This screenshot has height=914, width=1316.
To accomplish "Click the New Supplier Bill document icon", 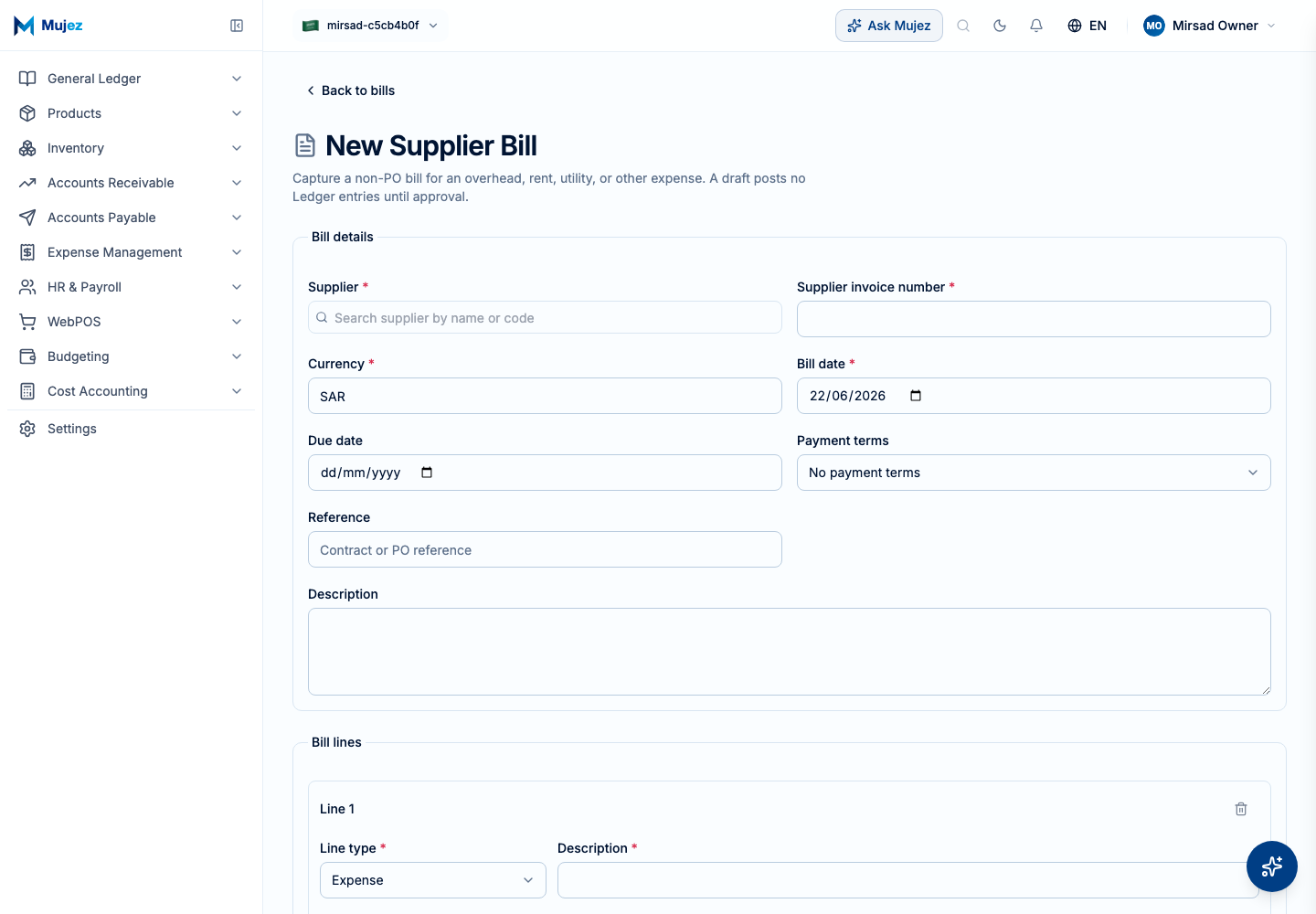I will (305, 145).
